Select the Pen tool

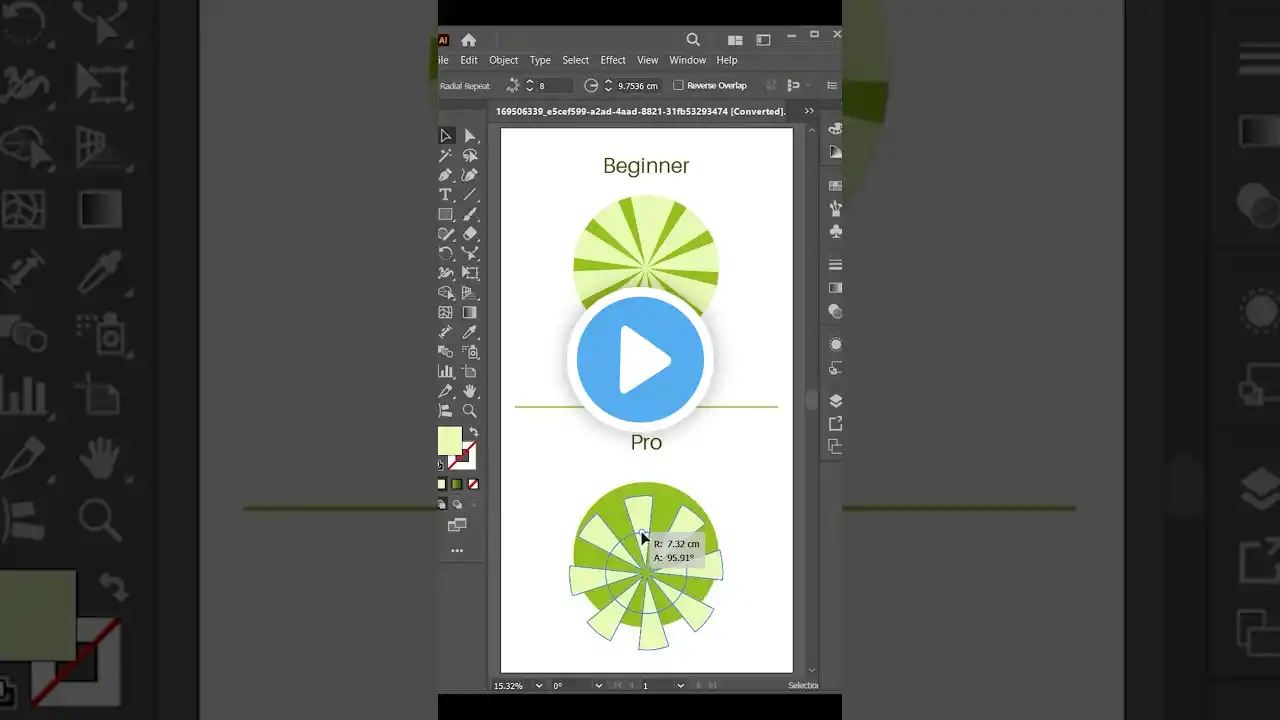[446, 175]
